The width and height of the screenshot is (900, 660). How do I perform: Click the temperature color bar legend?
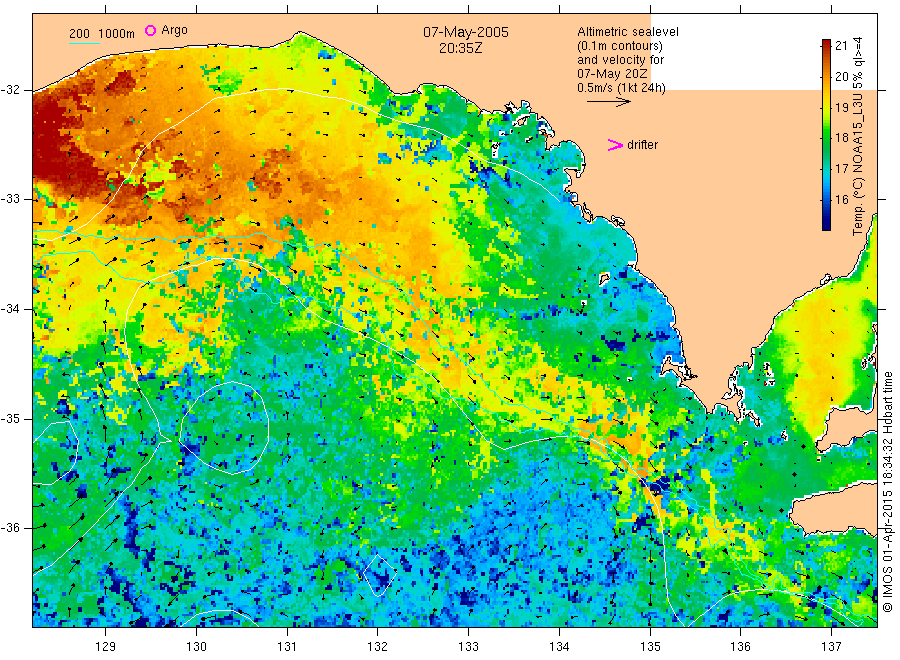coord(826,135)
